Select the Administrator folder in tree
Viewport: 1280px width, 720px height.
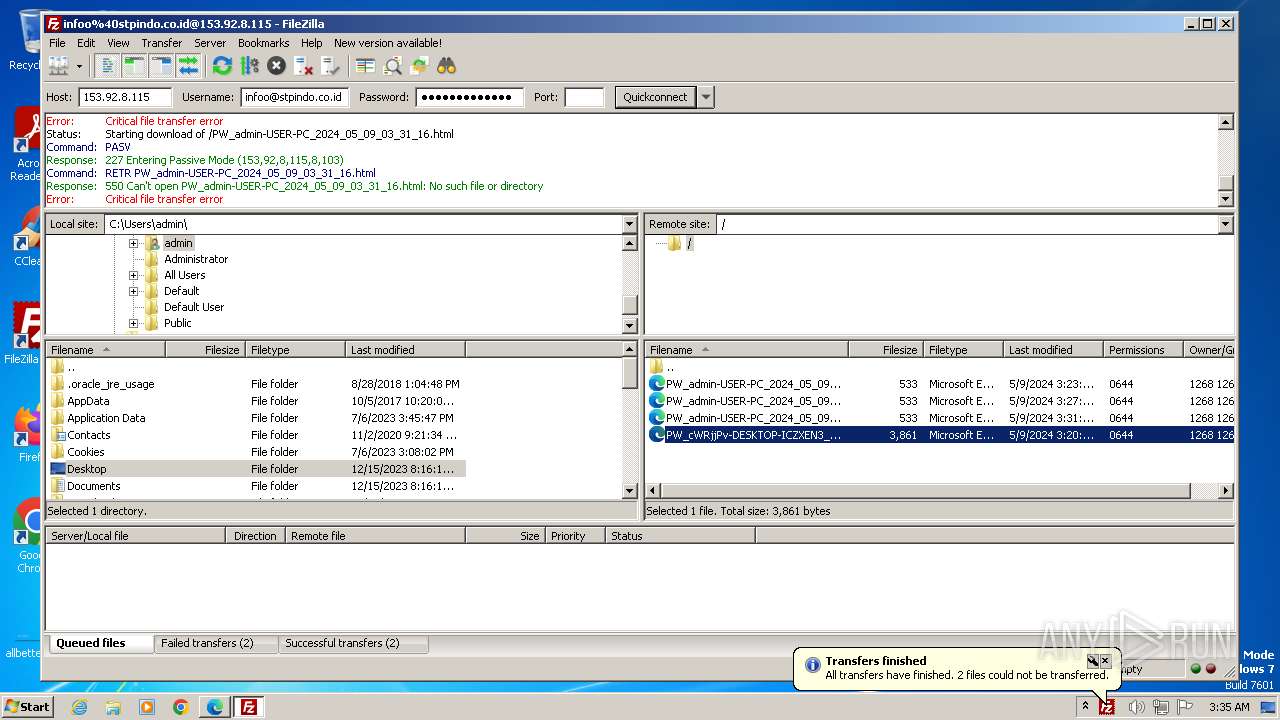(196, 259)
